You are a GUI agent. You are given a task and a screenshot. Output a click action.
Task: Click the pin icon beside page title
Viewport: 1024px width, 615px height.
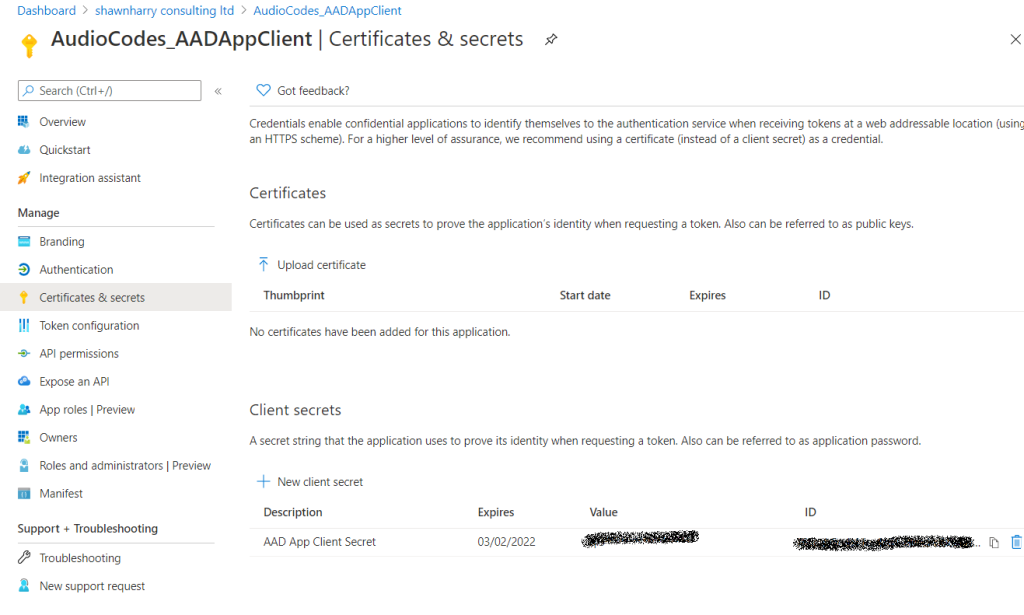(551, 40)
